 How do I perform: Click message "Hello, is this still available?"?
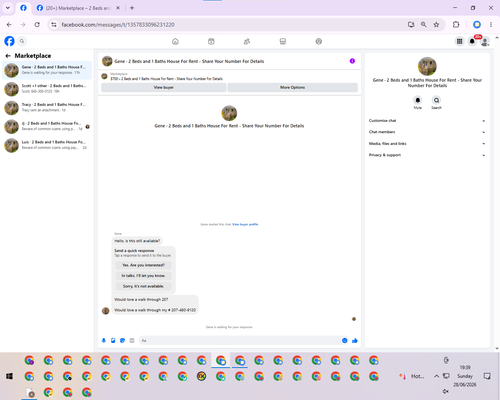coord(137,241)
